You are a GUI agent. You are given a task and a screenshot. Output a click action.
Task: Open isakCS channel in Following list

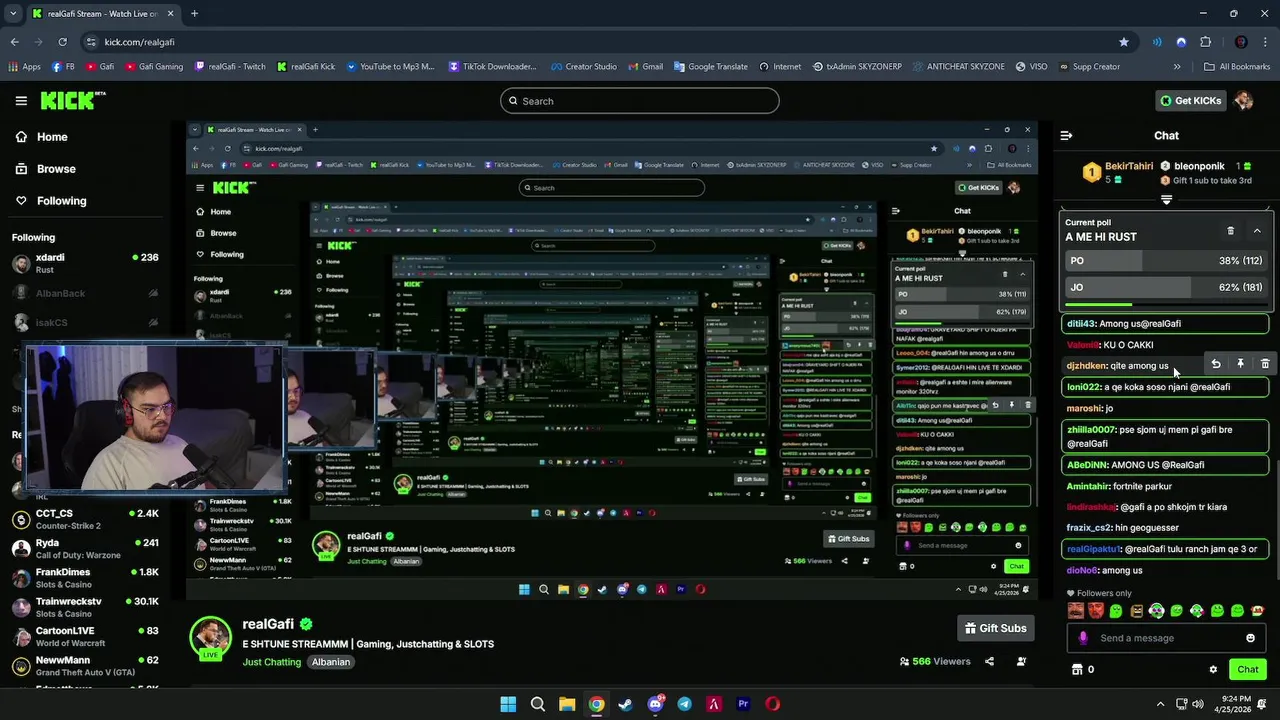pyautogui.click(x=85, y=322)
